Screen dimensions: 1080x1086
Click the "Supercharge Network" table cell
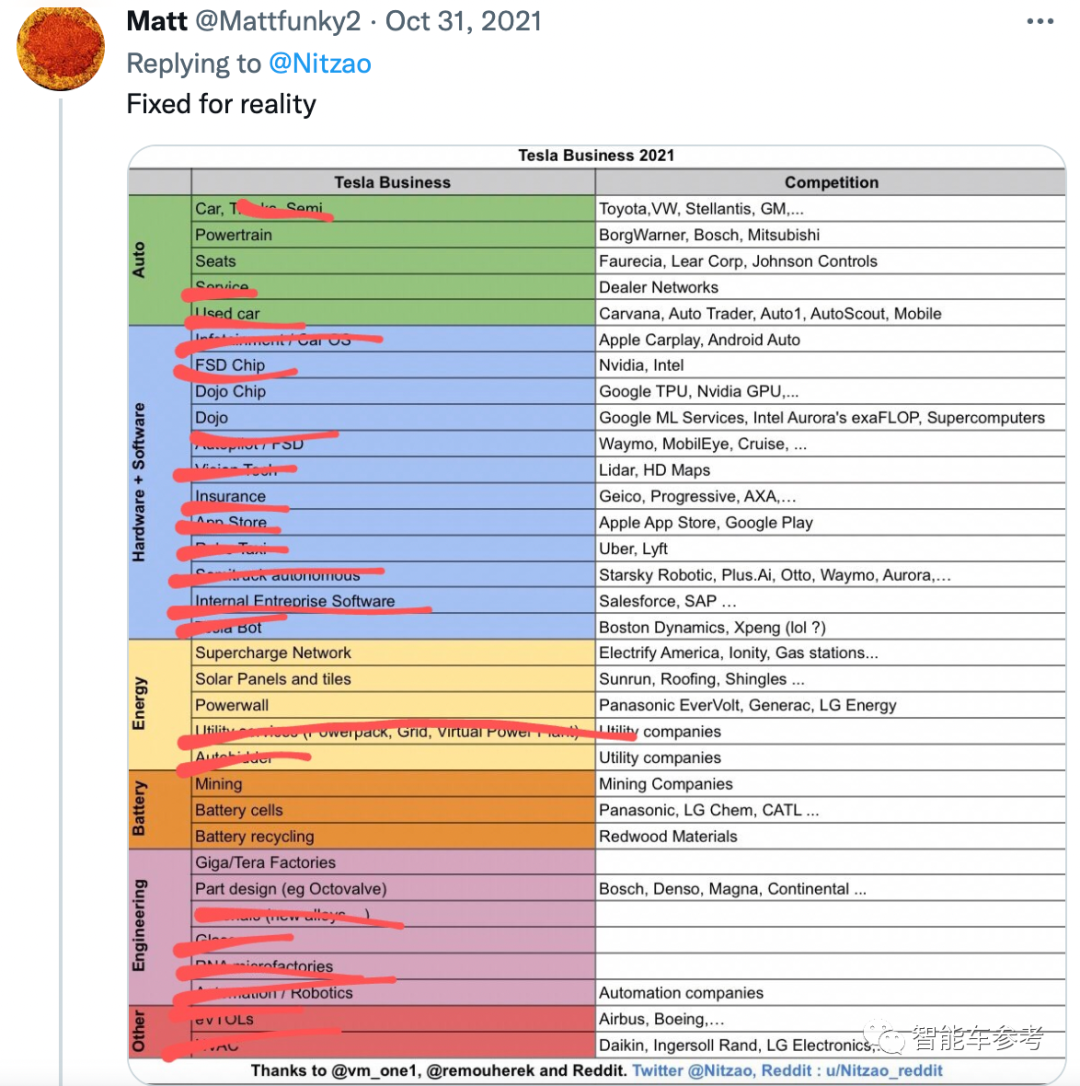pyautogui.click(x=273, y=653)
